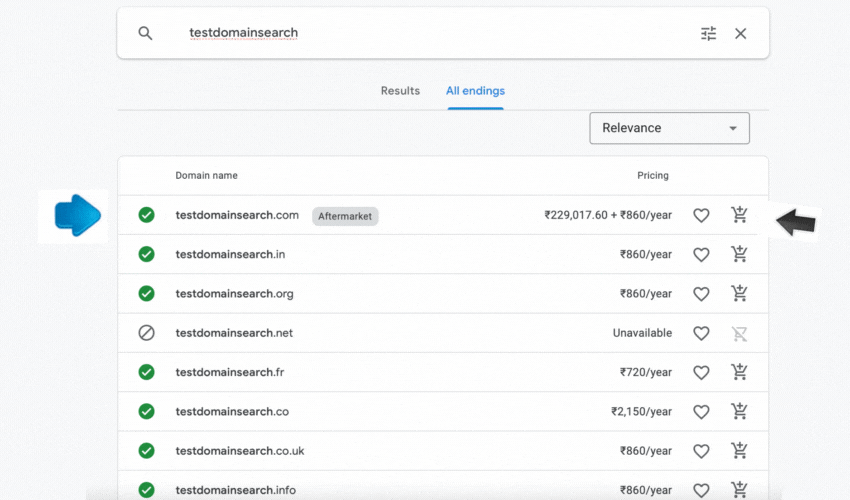Select the All endings tab
The width and height of the screenshot is (850, 500).
(x=475, y=91)
